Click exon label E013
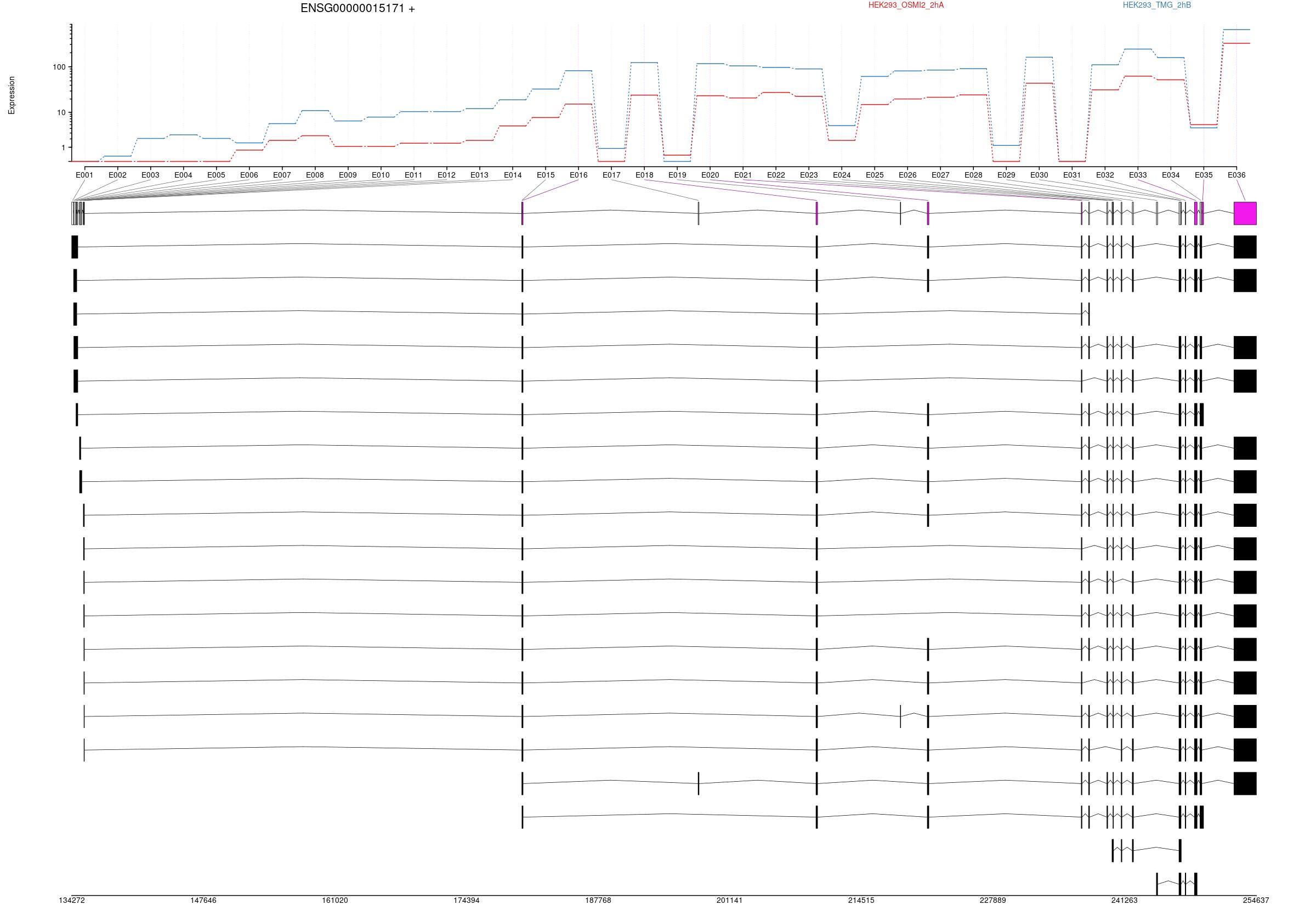The width and height of the screenshot is (1316, 910). pyautogui.click(x=480, y=175)
